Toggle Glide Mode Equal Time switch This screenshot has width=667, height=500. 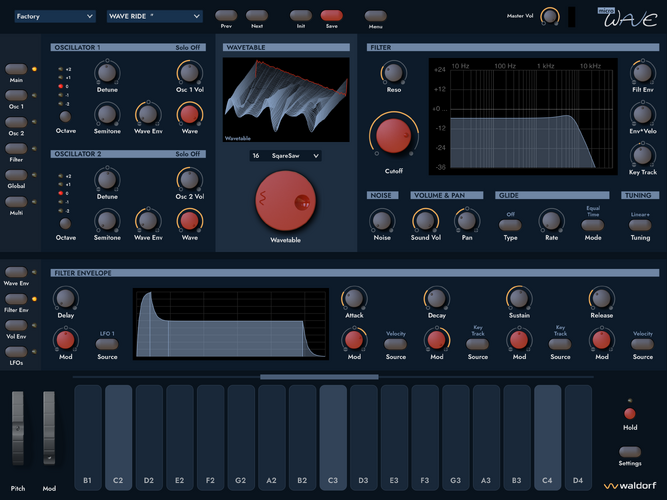[x=593, y=224]
